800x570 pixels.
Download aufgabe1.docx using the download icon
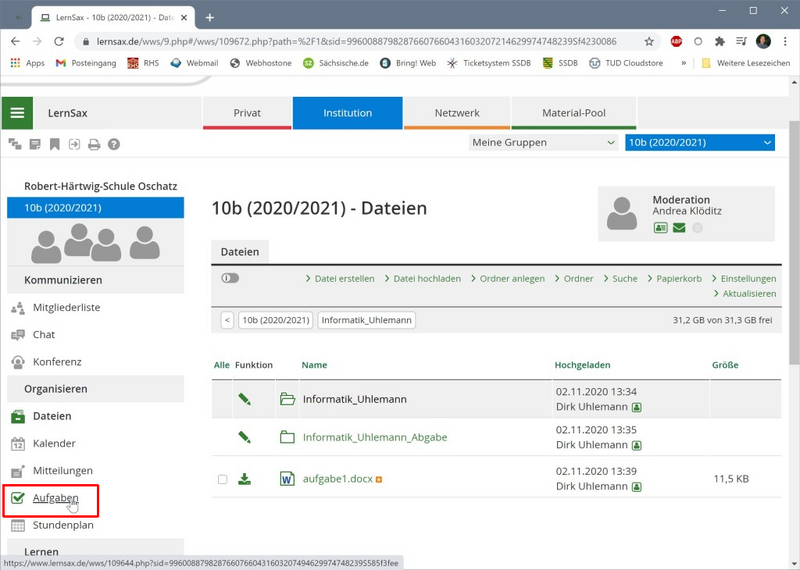[x=244, y=479]
